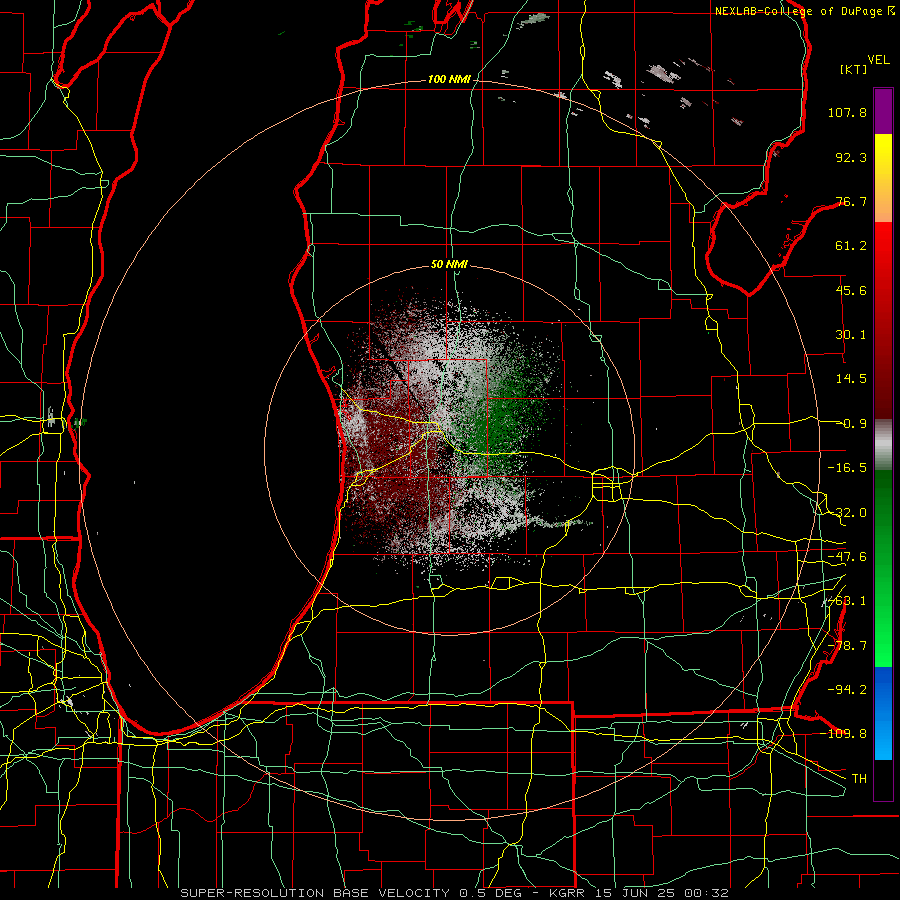
Task: Click the 61.2 velocity scale value
Action: (x=851, y=246)
